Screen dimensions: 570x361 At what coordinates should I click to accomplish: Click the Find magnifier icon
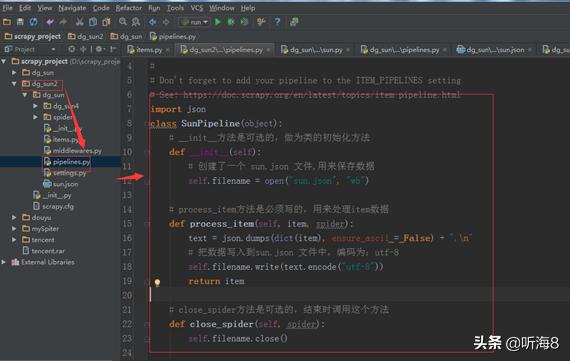click(x=123, y=22)
